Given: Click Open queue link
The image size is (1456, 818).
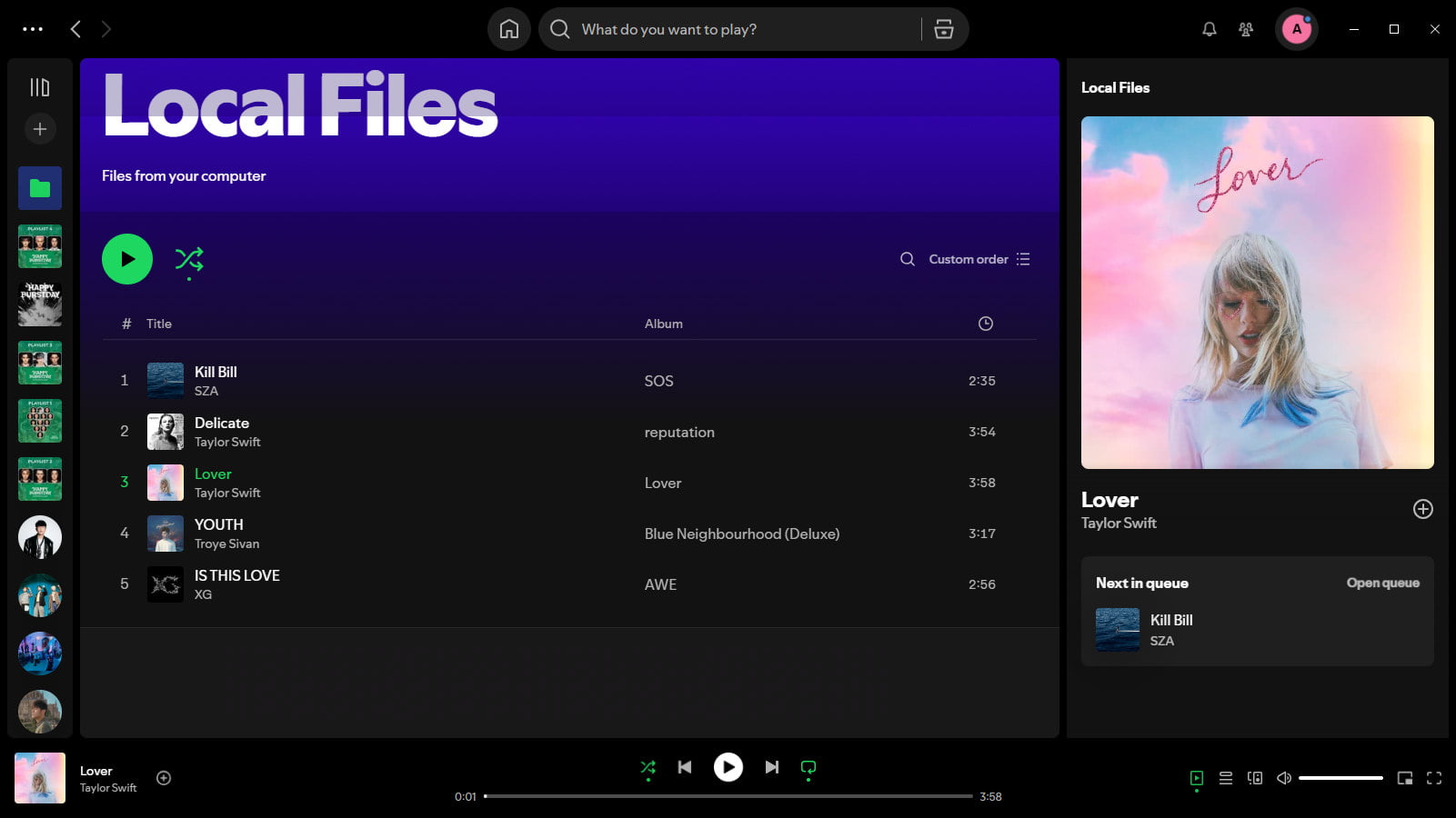Looking at the screenshot, I should [1382, 583].
